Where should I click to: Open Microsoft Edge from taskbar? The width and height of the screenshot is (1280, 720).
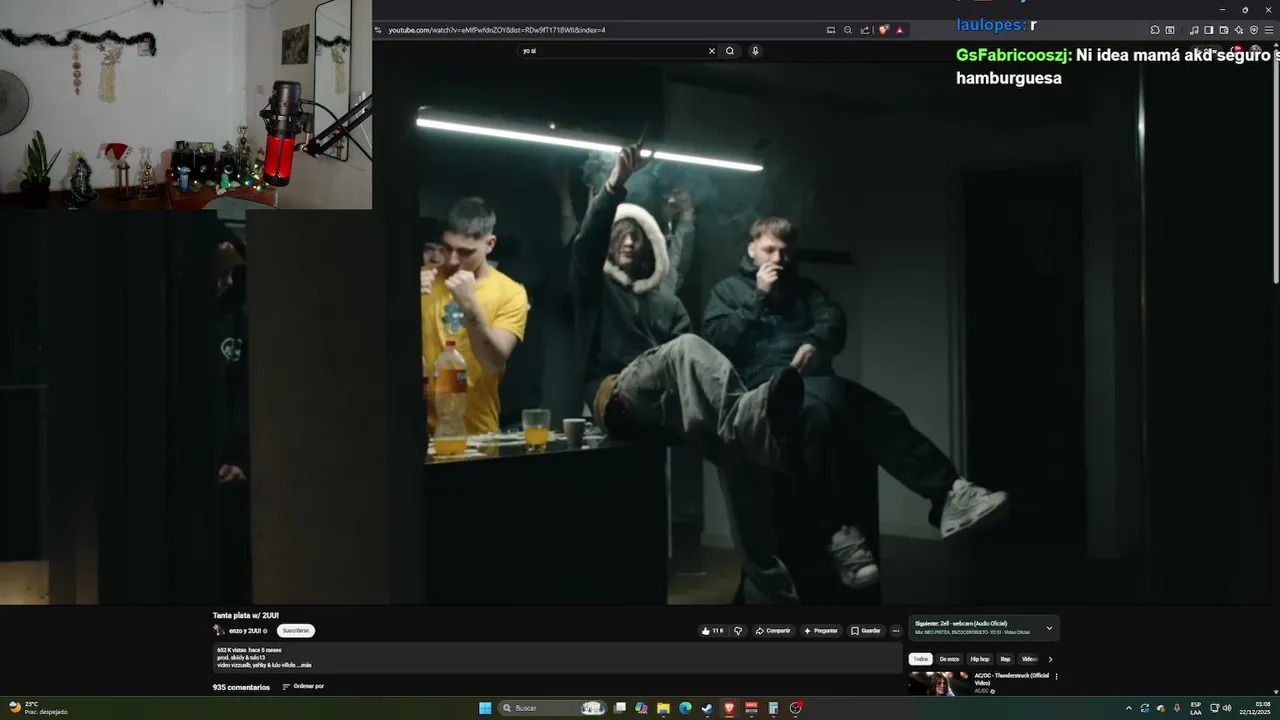[685, 708]
